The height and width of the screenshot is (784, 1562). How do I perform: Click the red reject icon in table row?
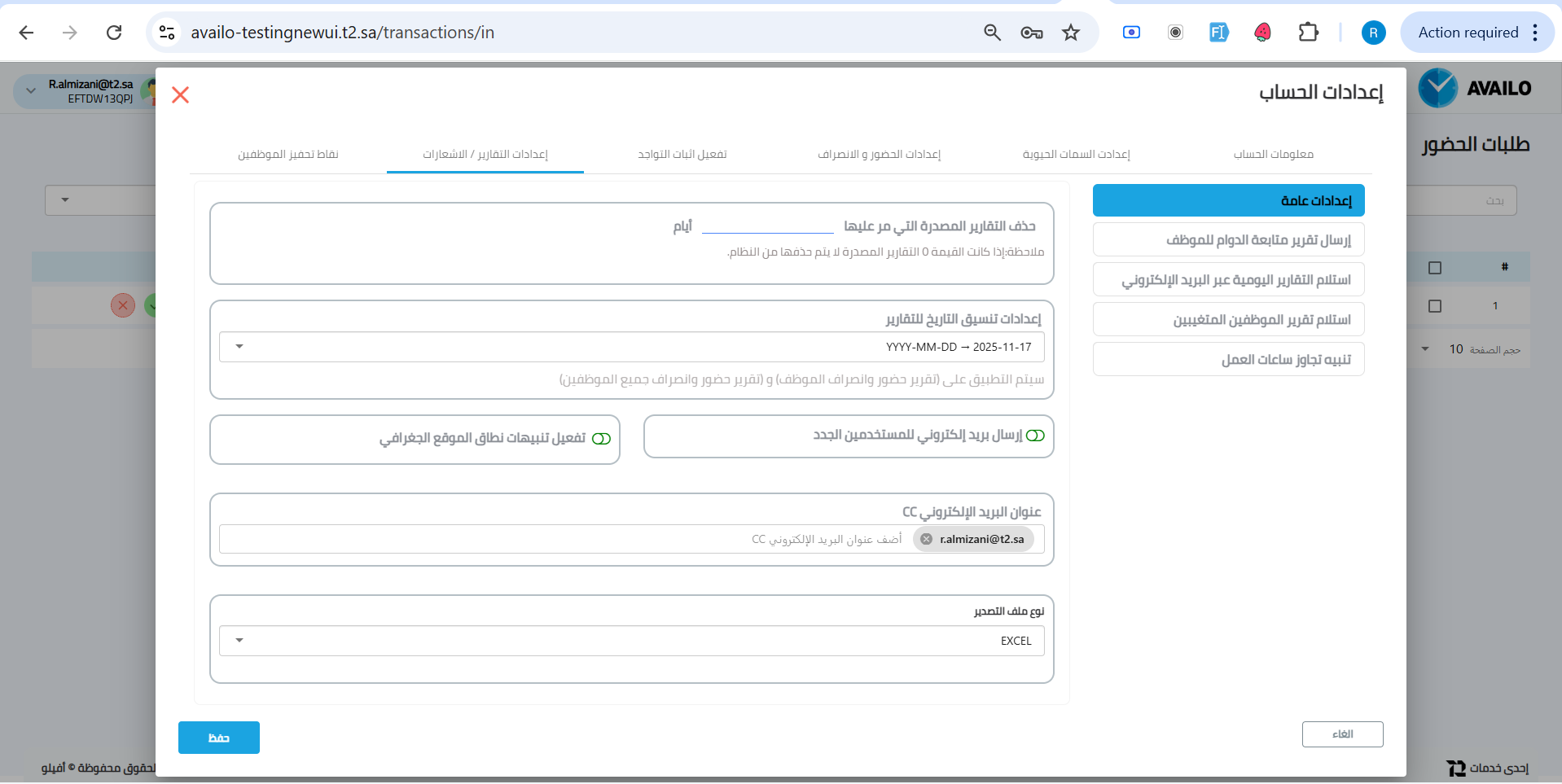point(123,306)
